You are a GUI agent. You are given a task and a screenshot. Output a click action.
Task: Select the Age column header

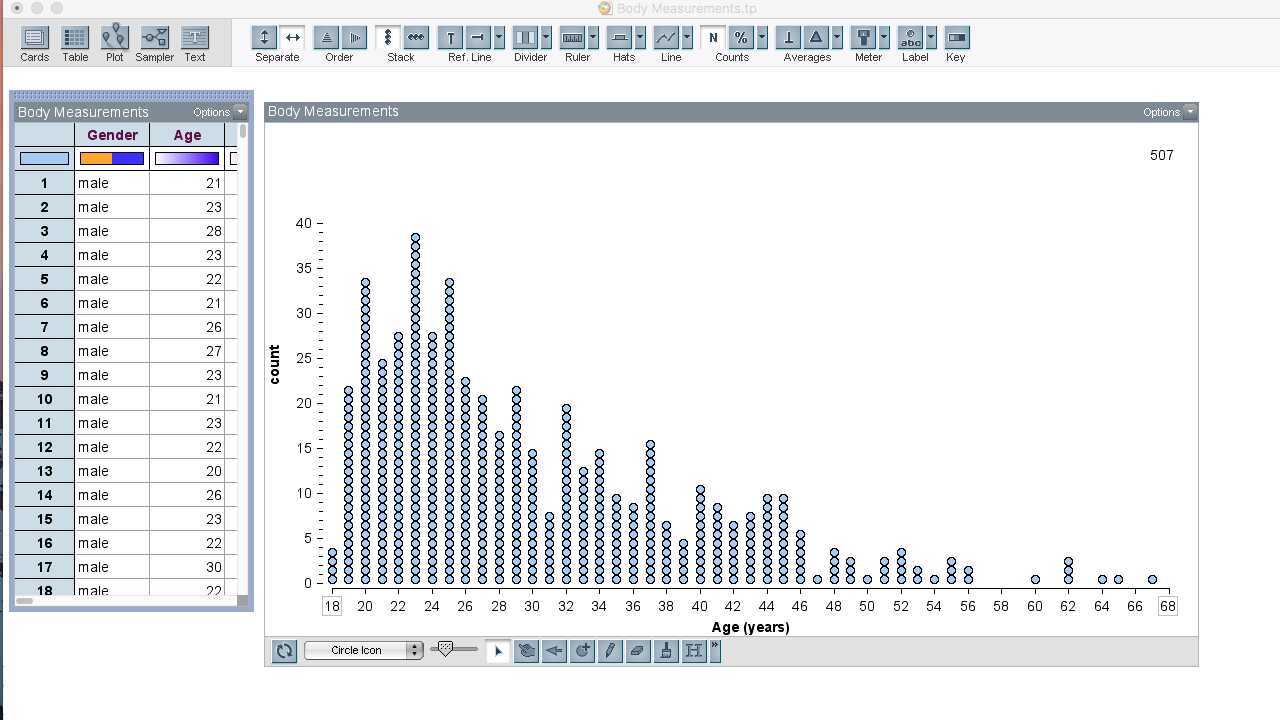click(187, 135)
